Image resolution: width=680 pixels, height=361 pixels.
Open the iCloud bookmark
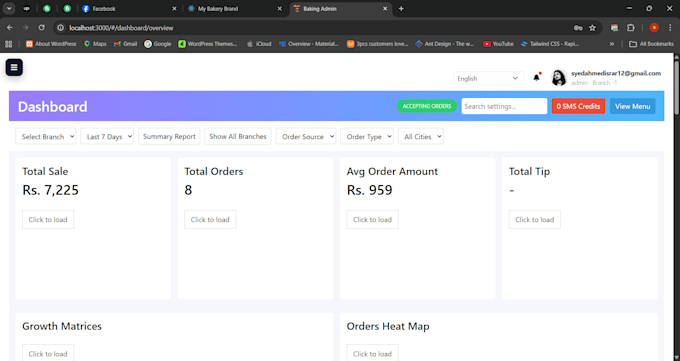pyautogui.click(x=259, y=44)
